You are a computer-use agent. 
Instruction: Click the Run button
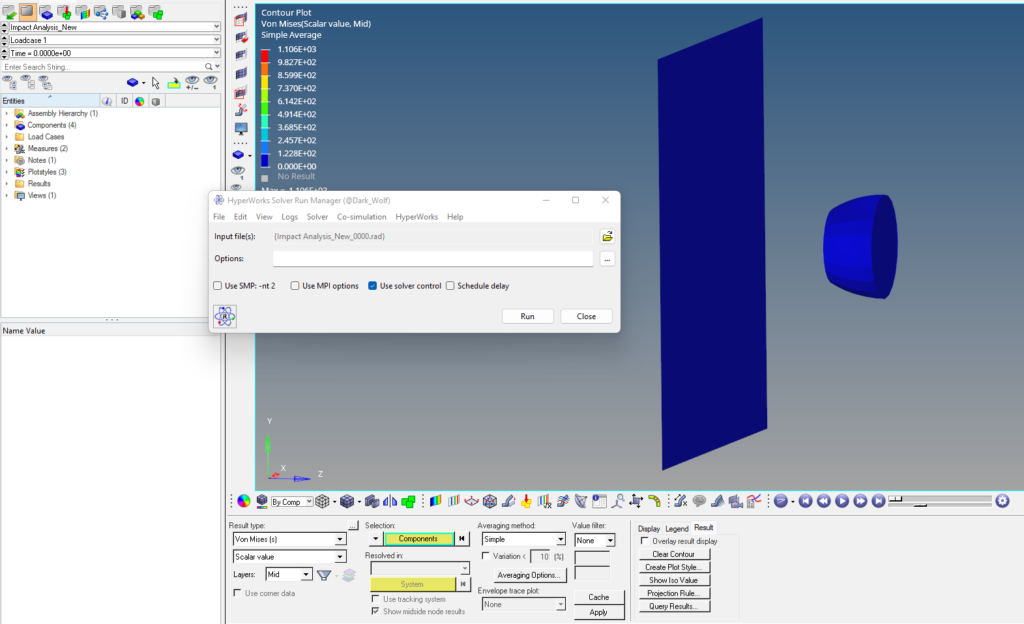[x=528, y=317]
